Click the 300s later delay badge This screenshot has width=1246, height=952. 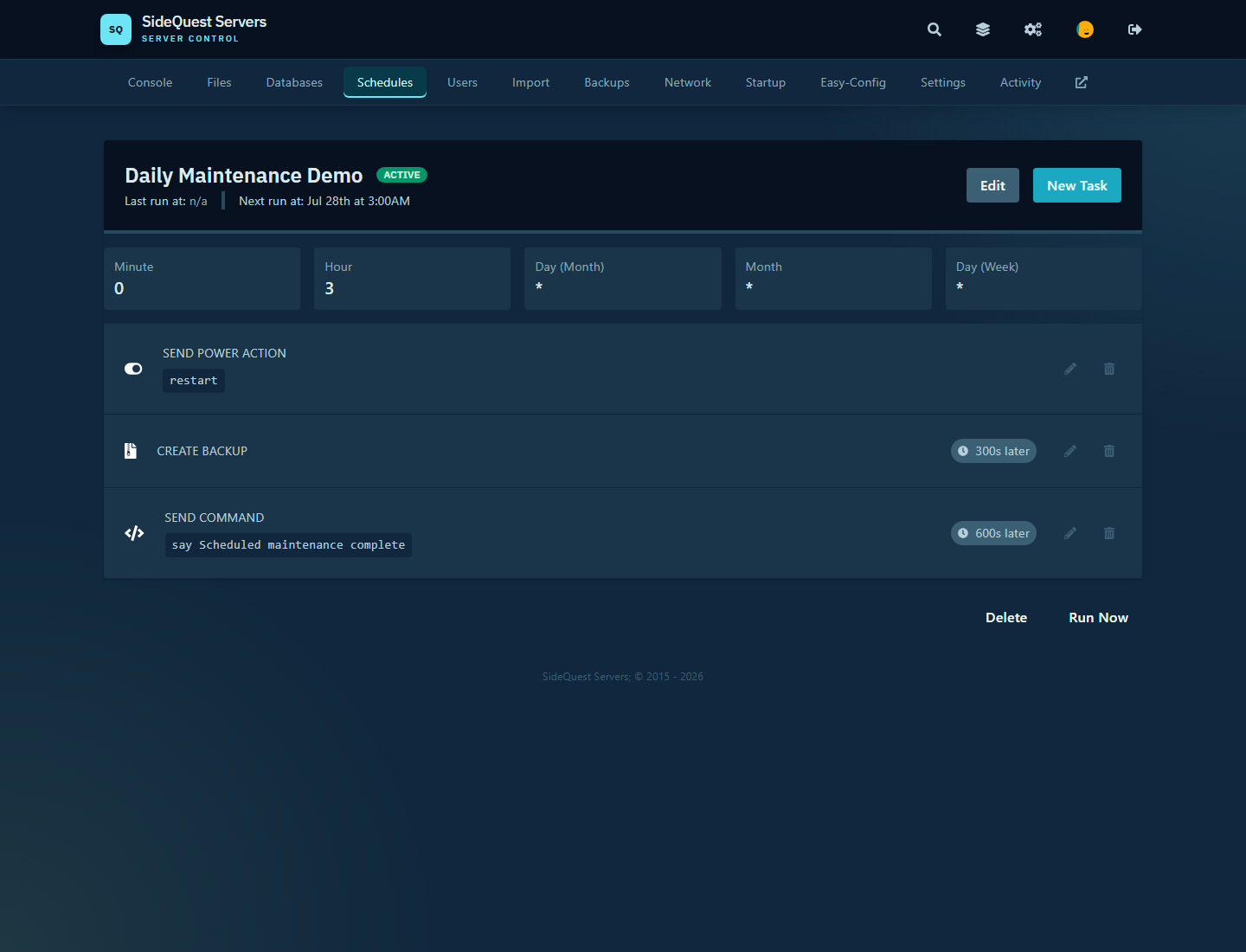coord(993,451)
